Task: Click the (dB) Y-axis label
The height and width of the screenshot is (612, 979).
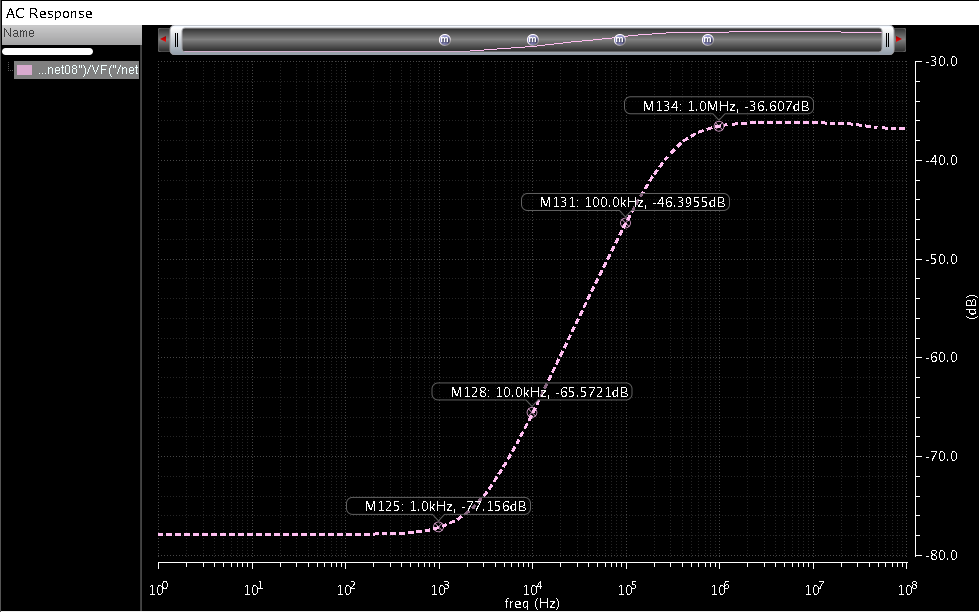Action: [x=971, y=307]
